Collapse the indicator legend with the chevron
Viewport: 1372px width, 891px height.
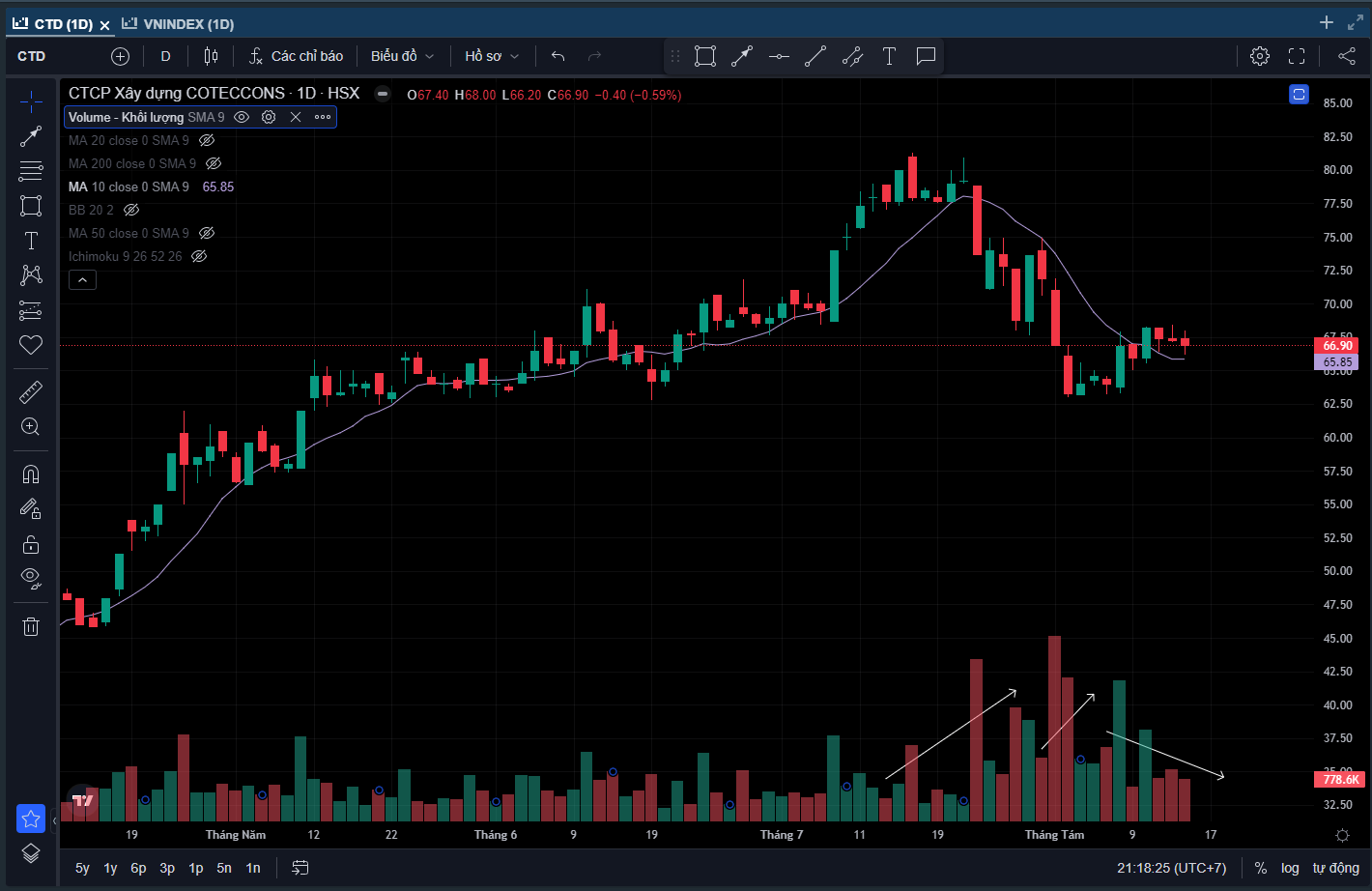click(x=82, y=280)
